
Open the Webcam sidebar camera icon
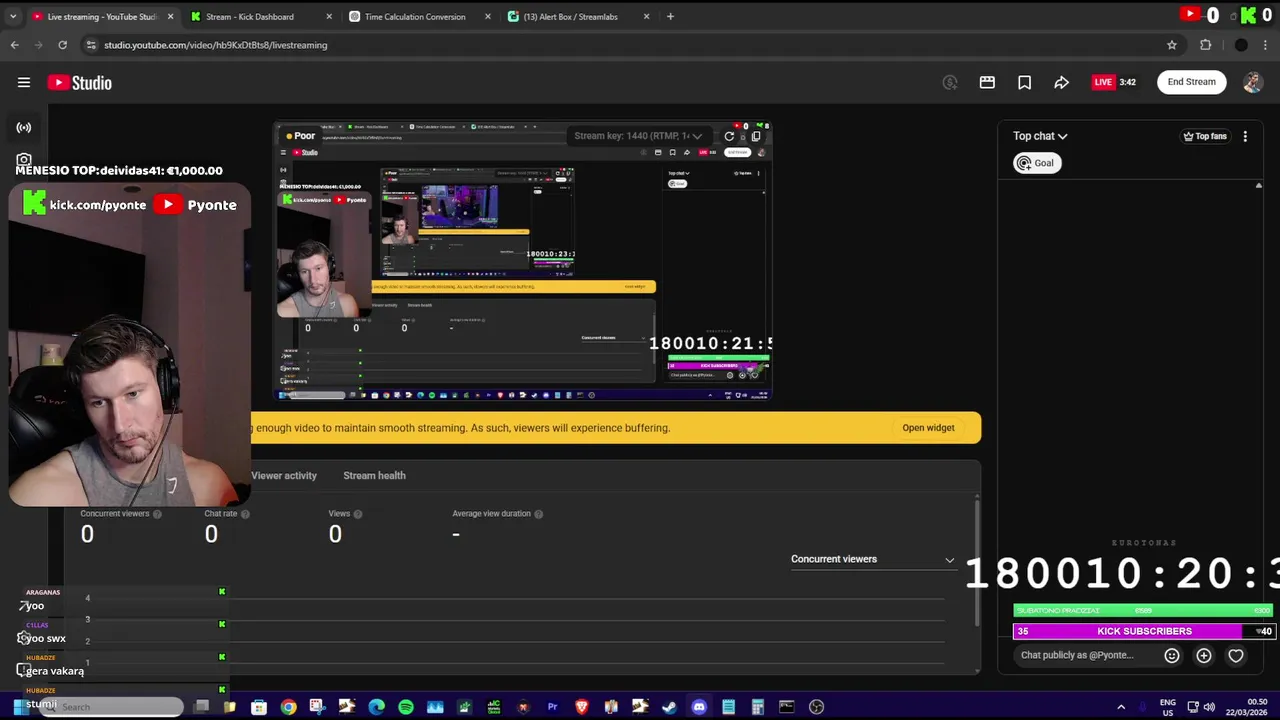(24, 159)
